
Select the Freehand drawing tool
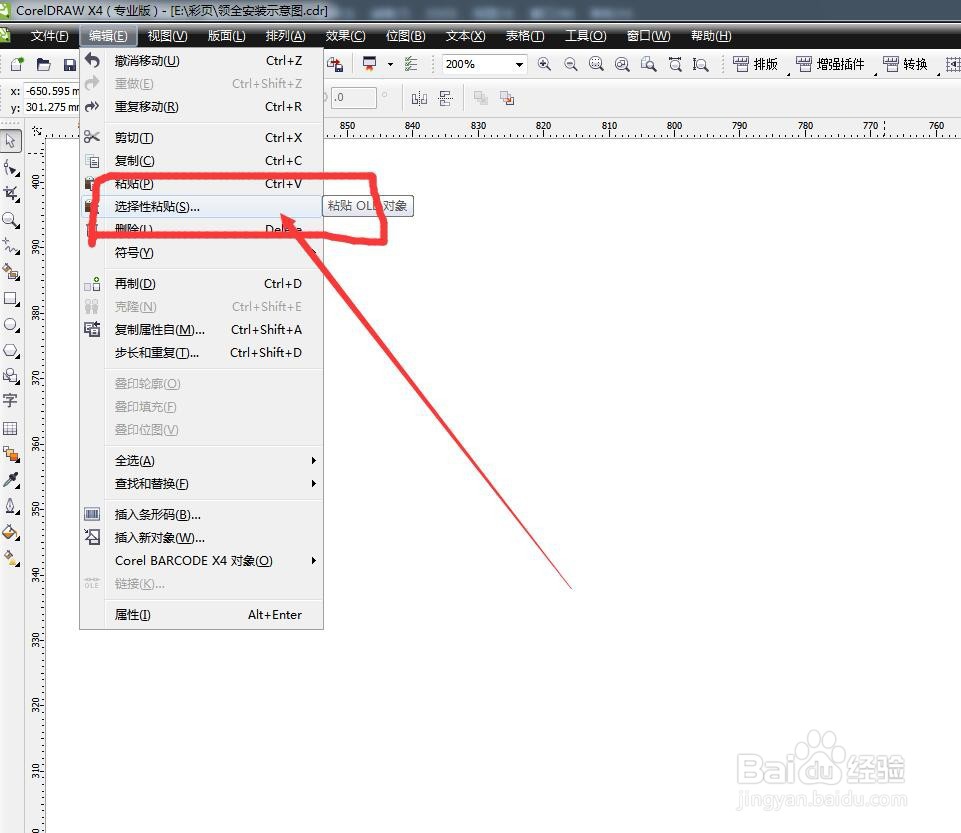(x=10, y=246)
